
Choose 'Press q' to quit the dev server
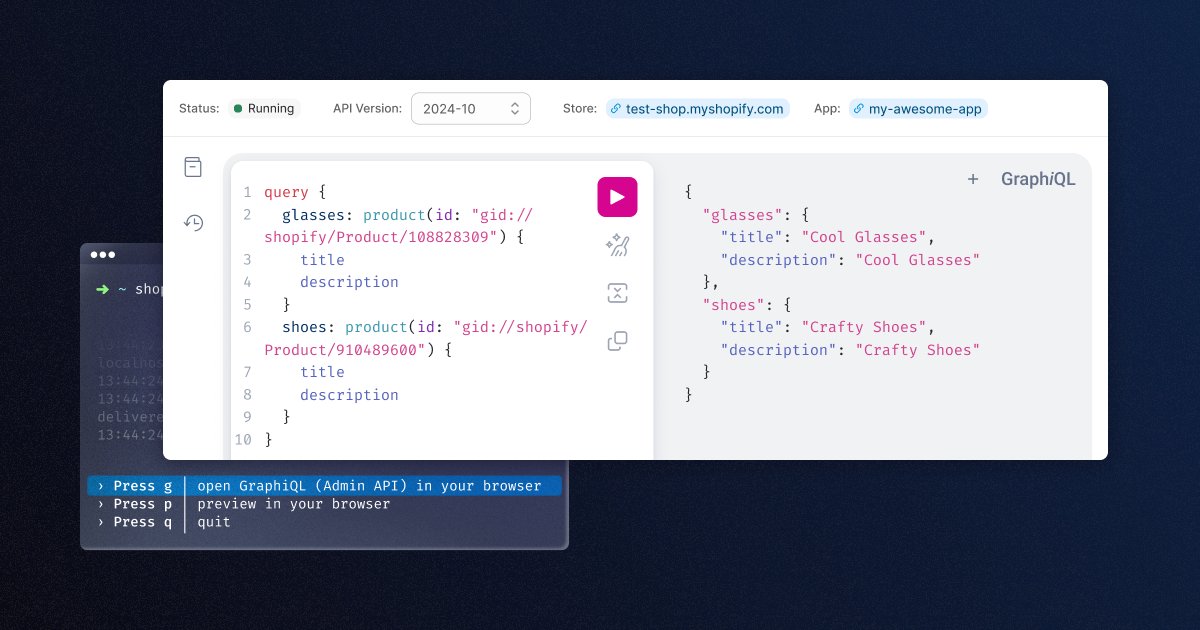(x=213, y=522)
